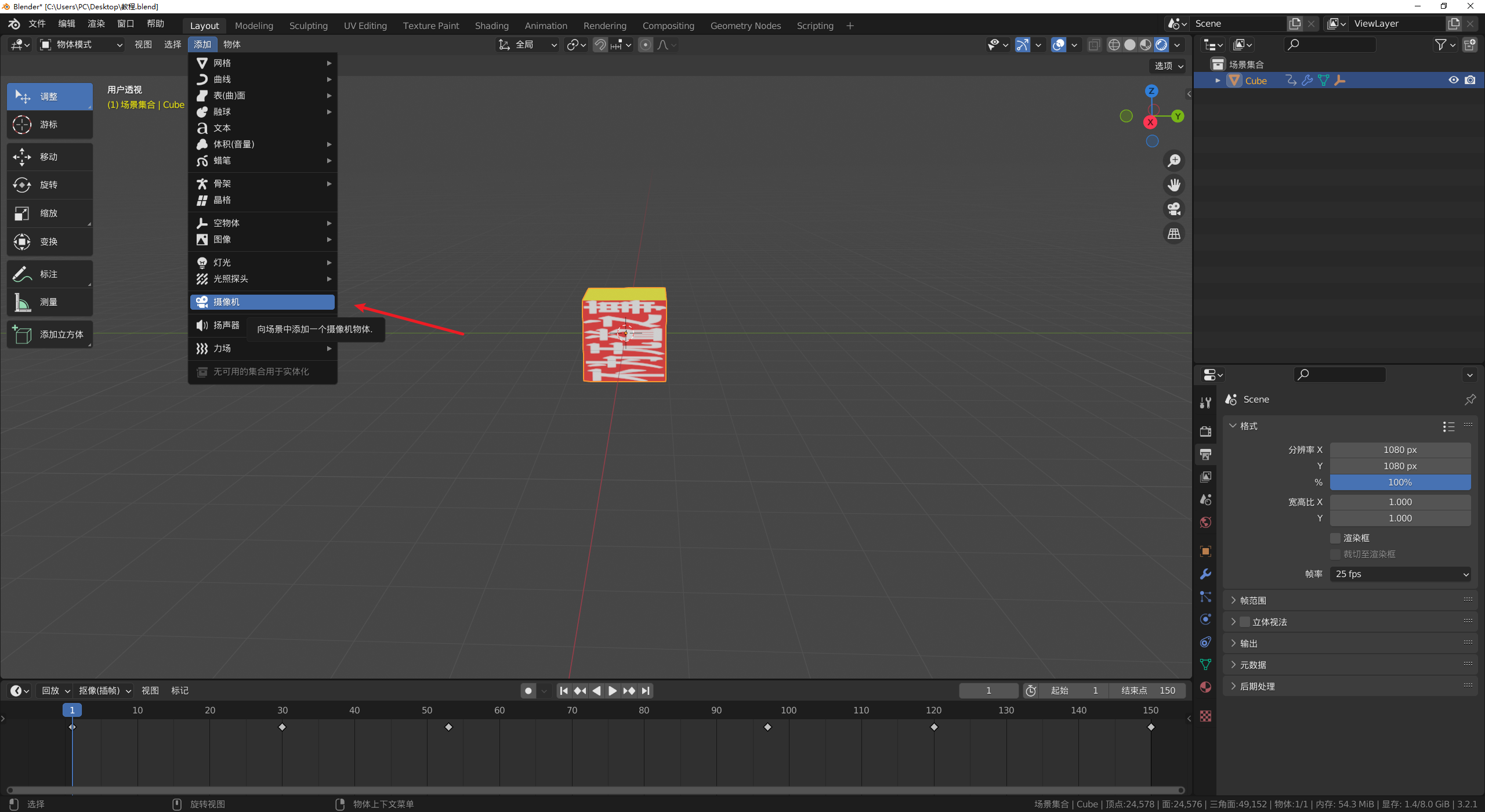Click the camera view gizmo icon

1174,209
